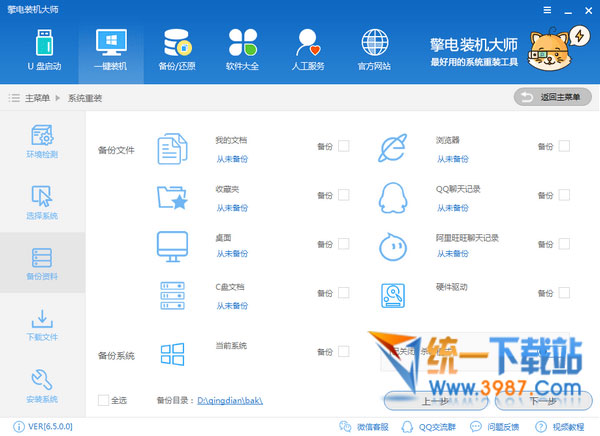This screenshot has height=436, width=600.
Task: Check backup box for 阿里旺旺聊天记录
Action: pyautogui.click(x=564, y=244)
